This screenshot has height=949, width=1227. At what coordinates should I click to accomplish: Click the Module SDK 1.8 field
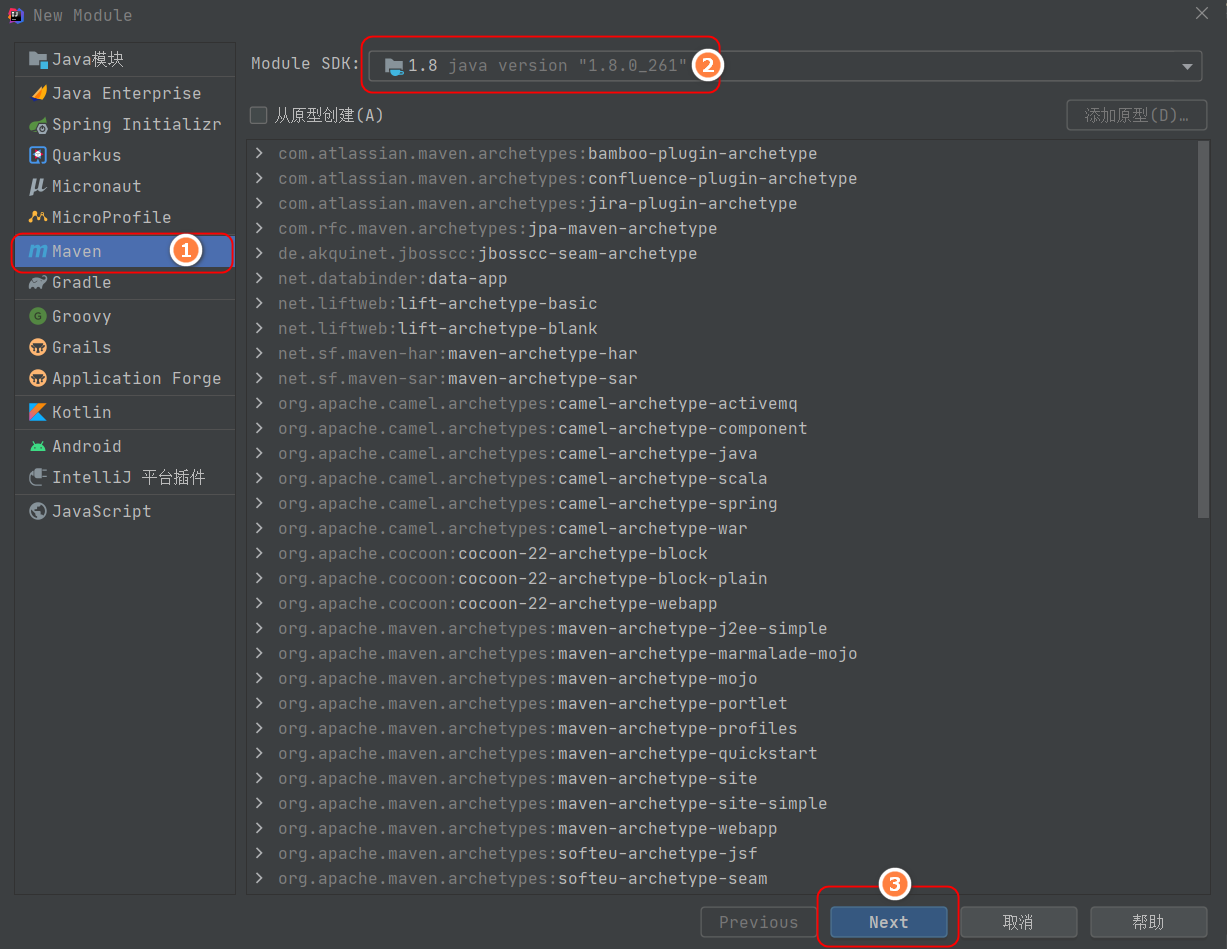coord(786,66)
